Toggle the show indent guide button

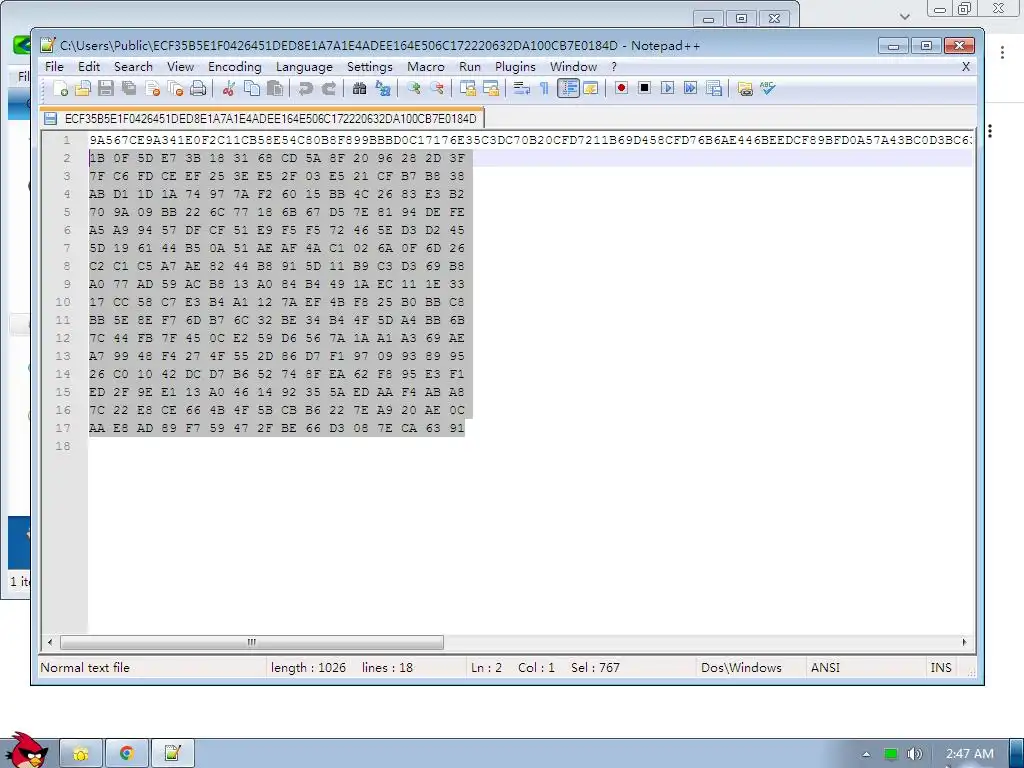point(568,88)
